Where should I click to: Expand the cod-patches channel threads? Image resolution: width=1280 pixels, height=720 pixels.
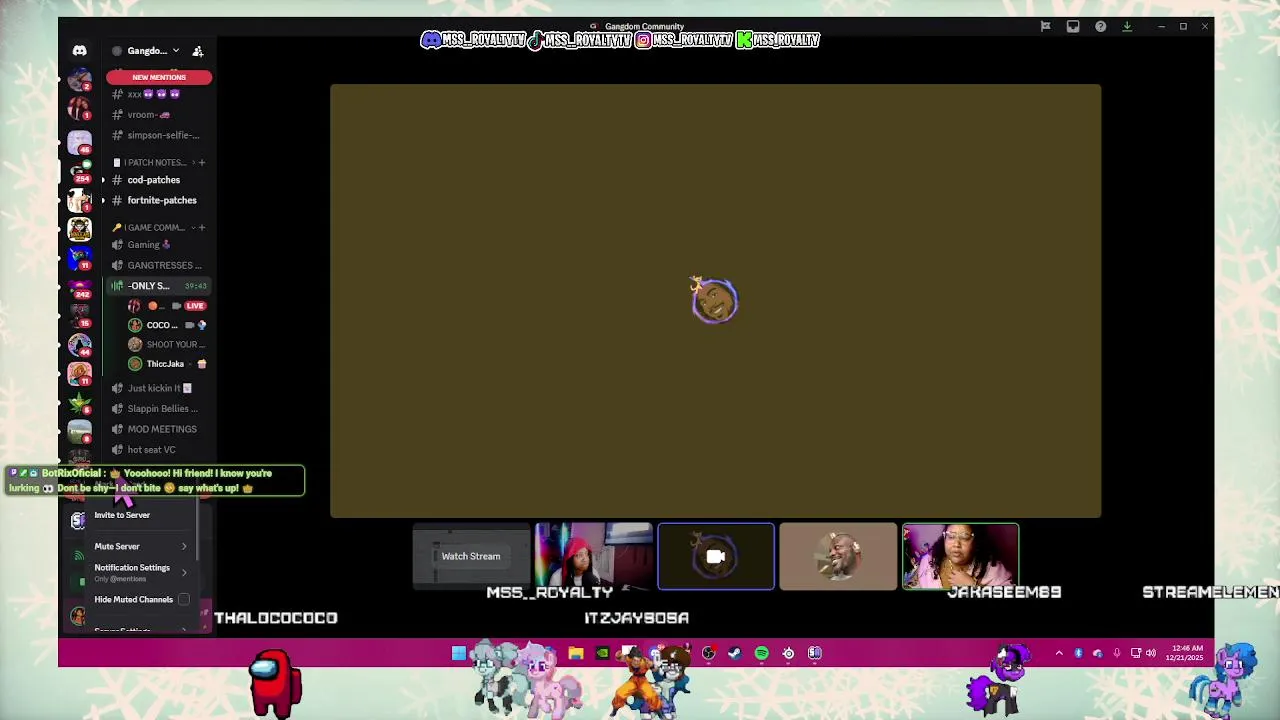point(103,180)
